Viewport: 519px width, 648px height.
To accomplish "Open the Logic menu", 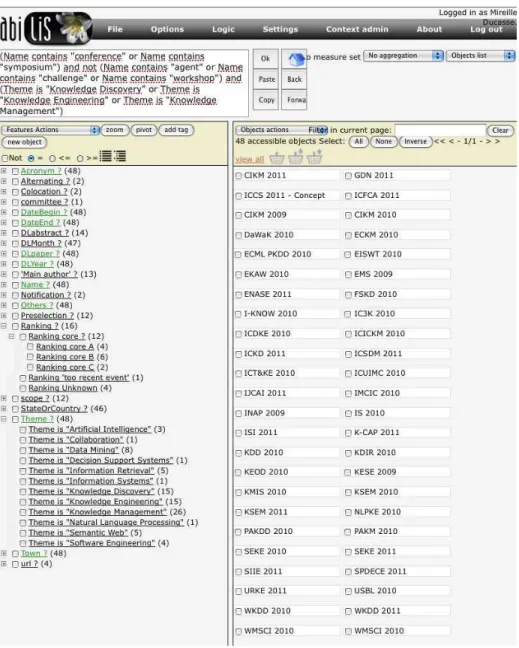I will point(223,29).
